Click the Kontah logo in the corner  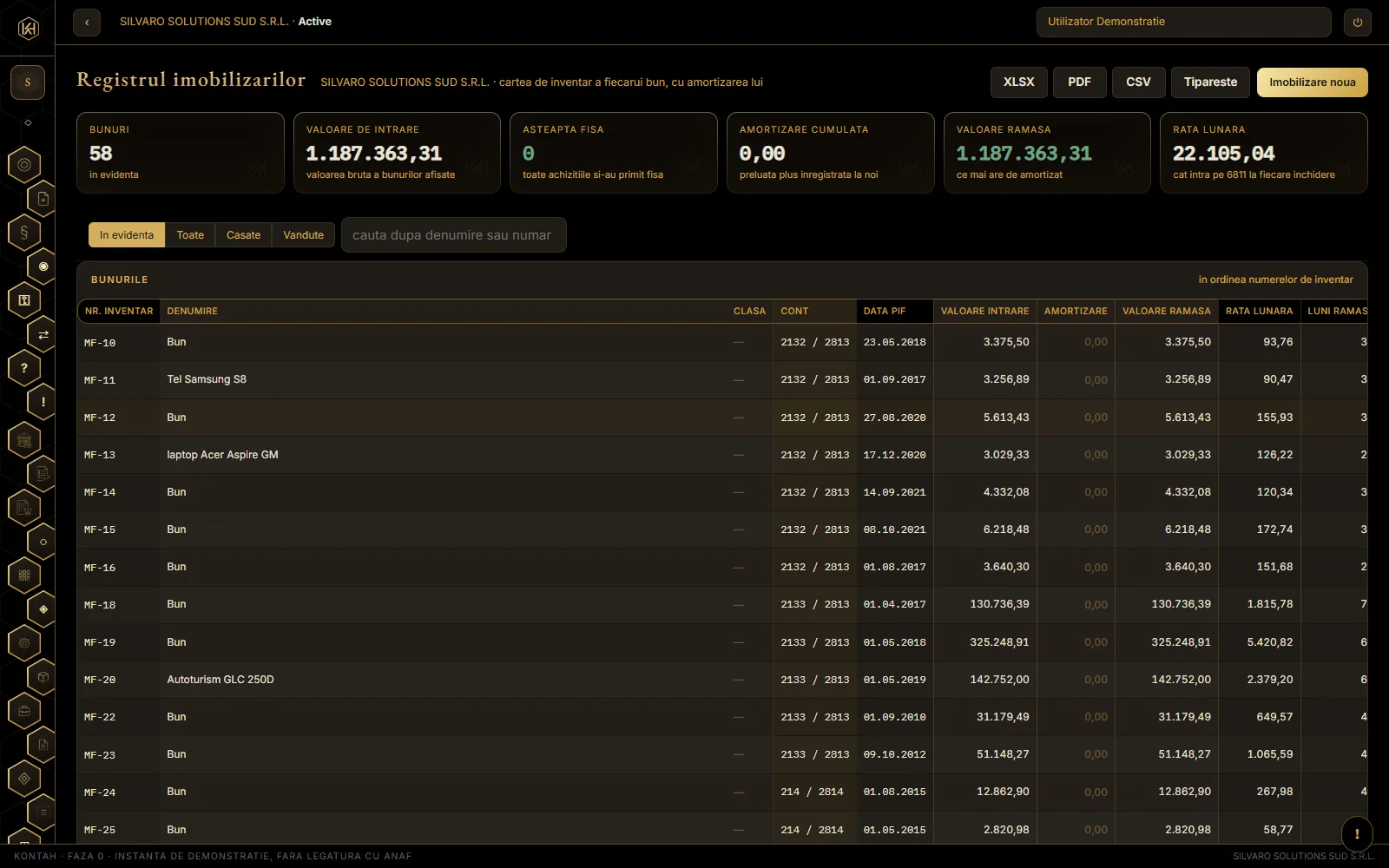click(28, 29)
